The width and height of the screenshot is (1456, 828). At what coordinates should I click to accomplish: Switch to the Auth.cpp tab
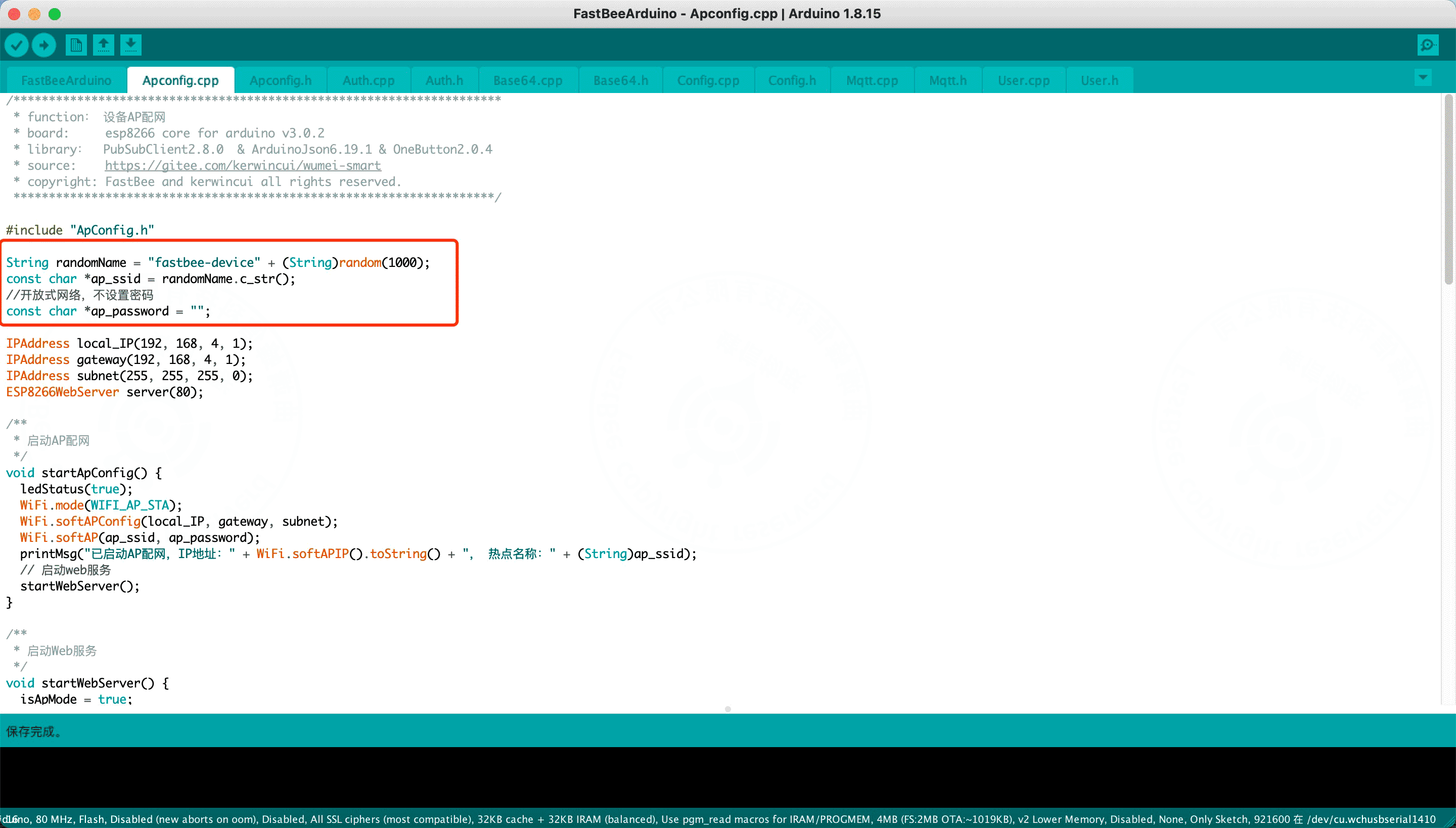pos(369,81)
